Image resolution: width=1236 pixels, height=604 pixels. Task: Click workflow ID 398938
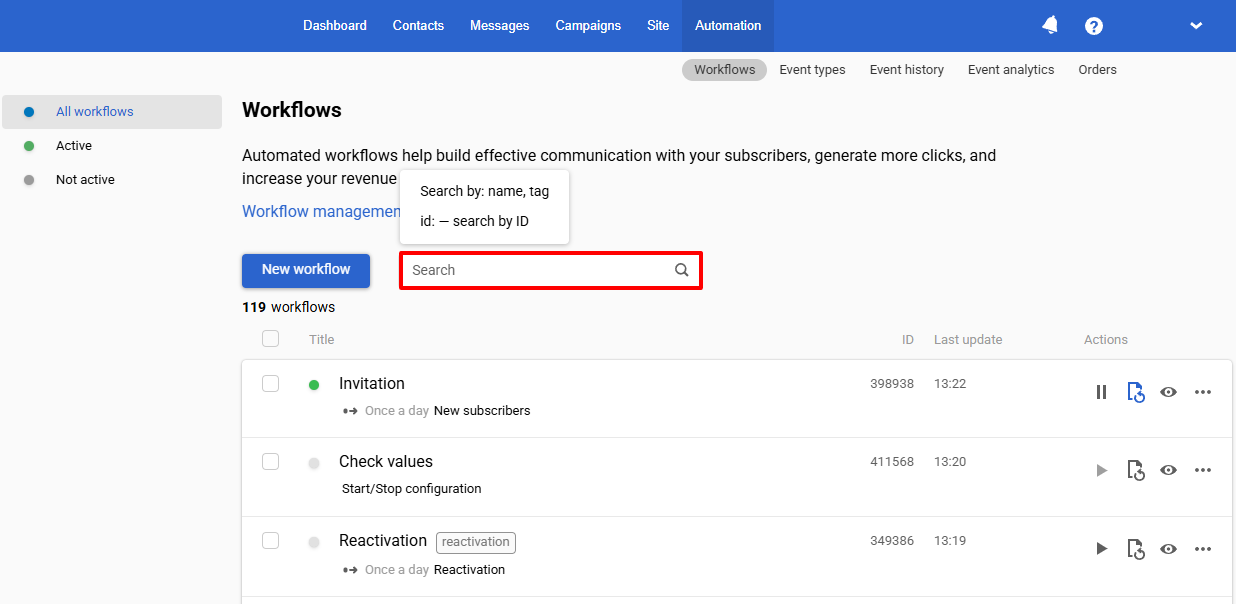tap(892, 384)
